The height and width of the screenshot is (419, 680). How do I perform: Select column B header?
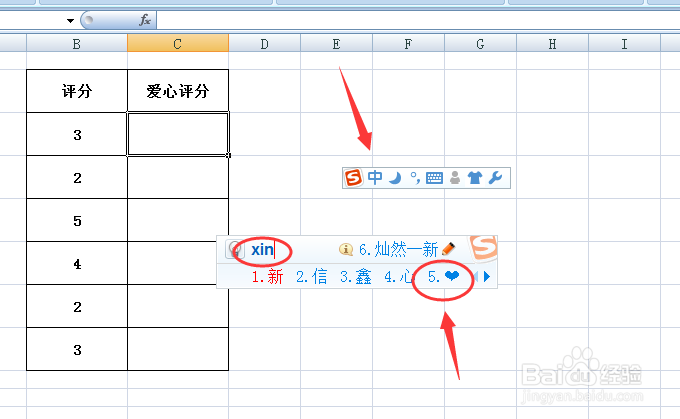point(77,44)
